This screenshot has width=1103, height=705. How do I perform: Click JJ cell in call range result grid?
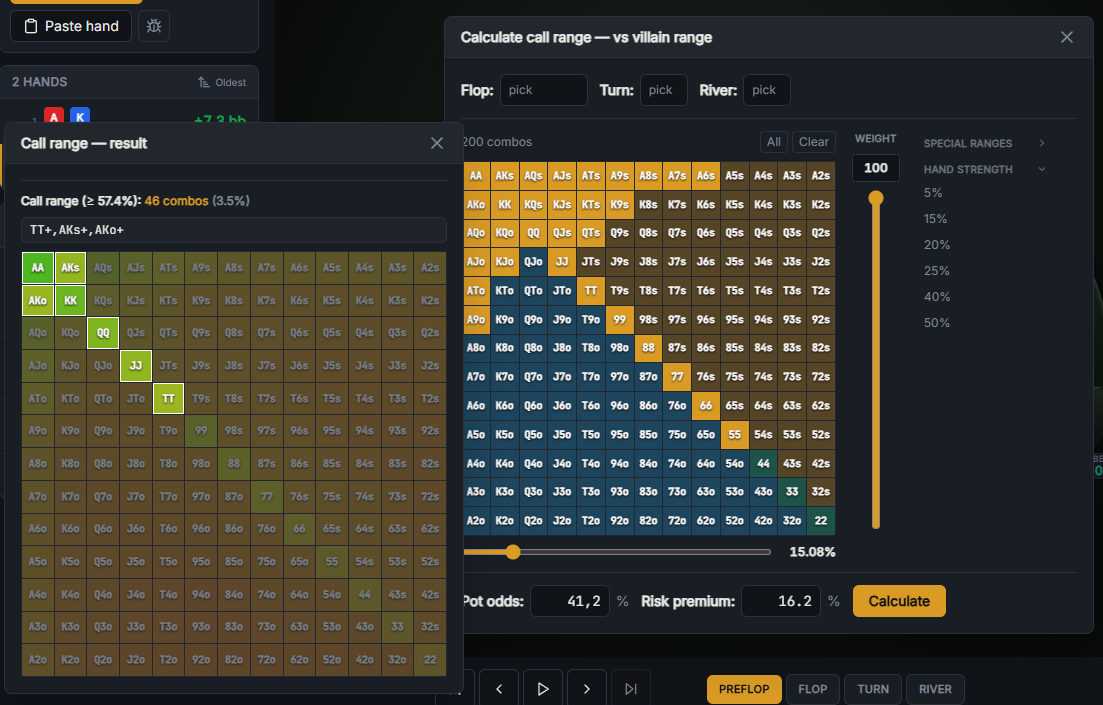point(136,366)
